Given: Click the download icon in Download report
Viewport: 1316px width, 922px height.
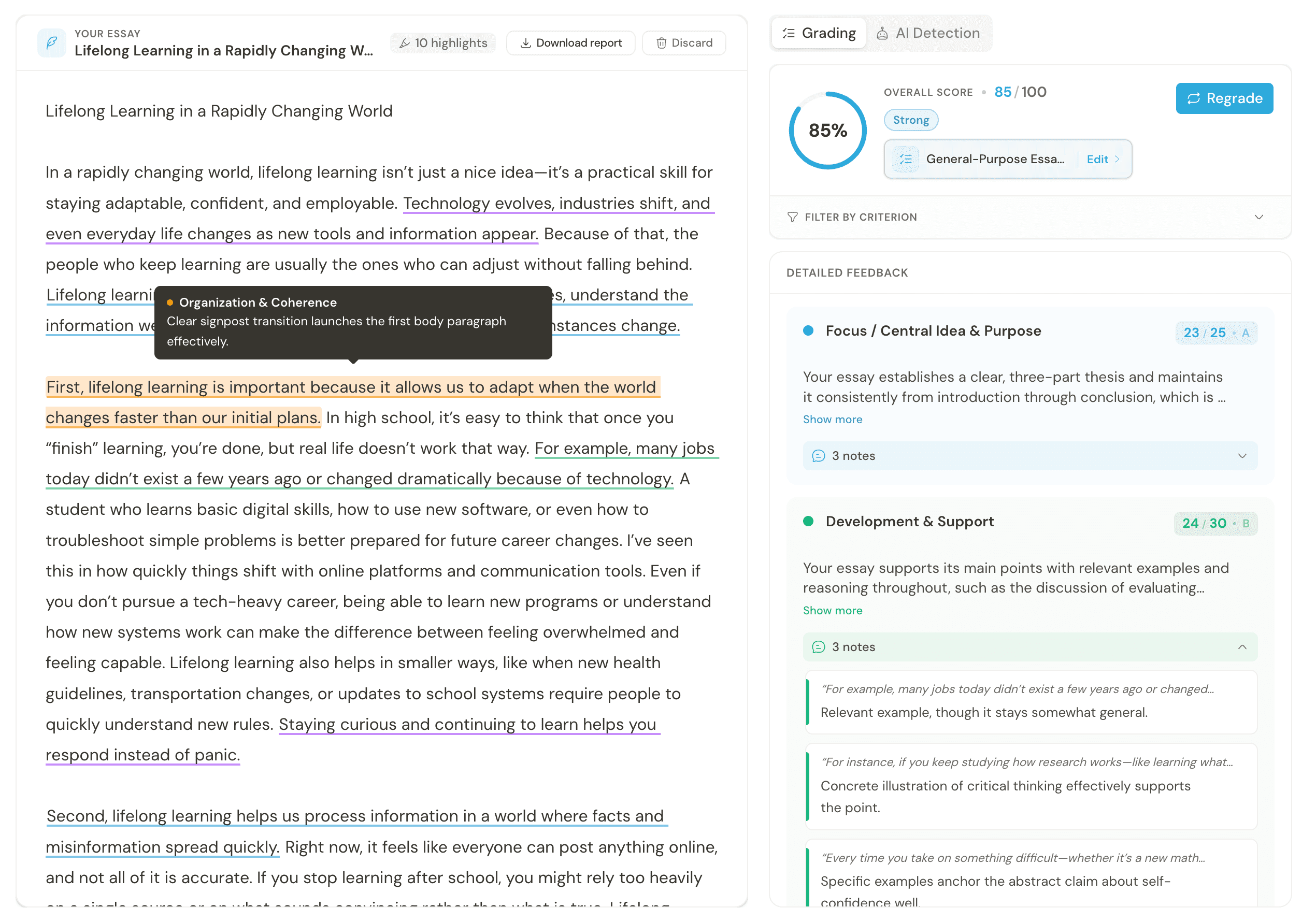Looking at the screenshot, I should [x=525, y=43].
